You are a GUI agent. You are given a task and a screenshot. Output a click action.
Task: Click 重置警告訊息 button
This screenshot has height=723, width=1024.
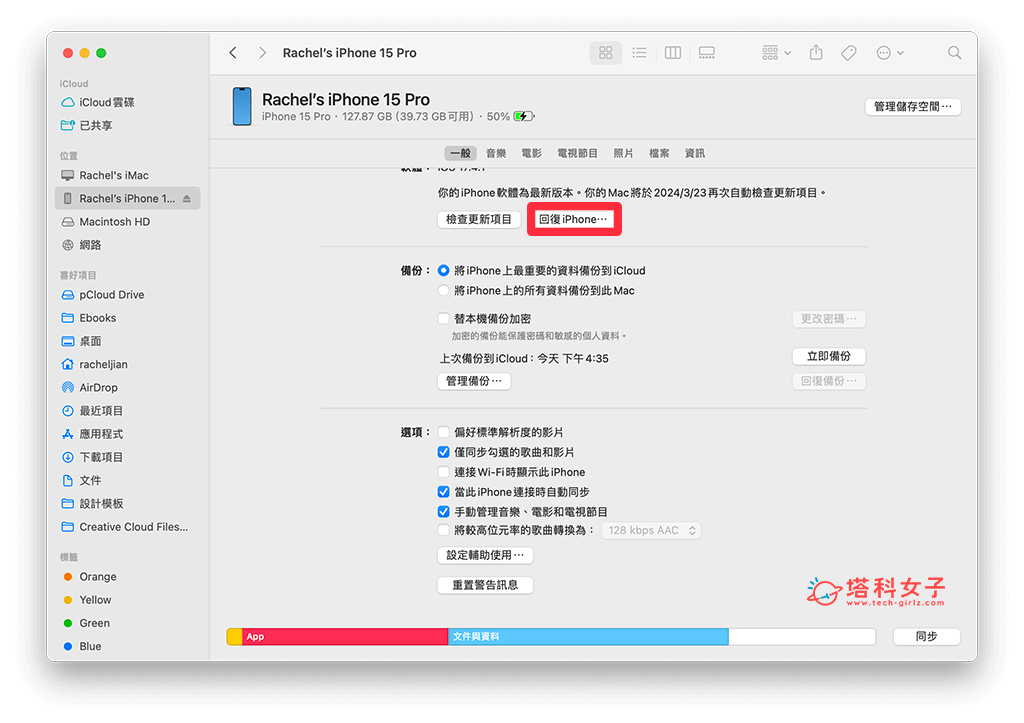(x=485, y=585)
